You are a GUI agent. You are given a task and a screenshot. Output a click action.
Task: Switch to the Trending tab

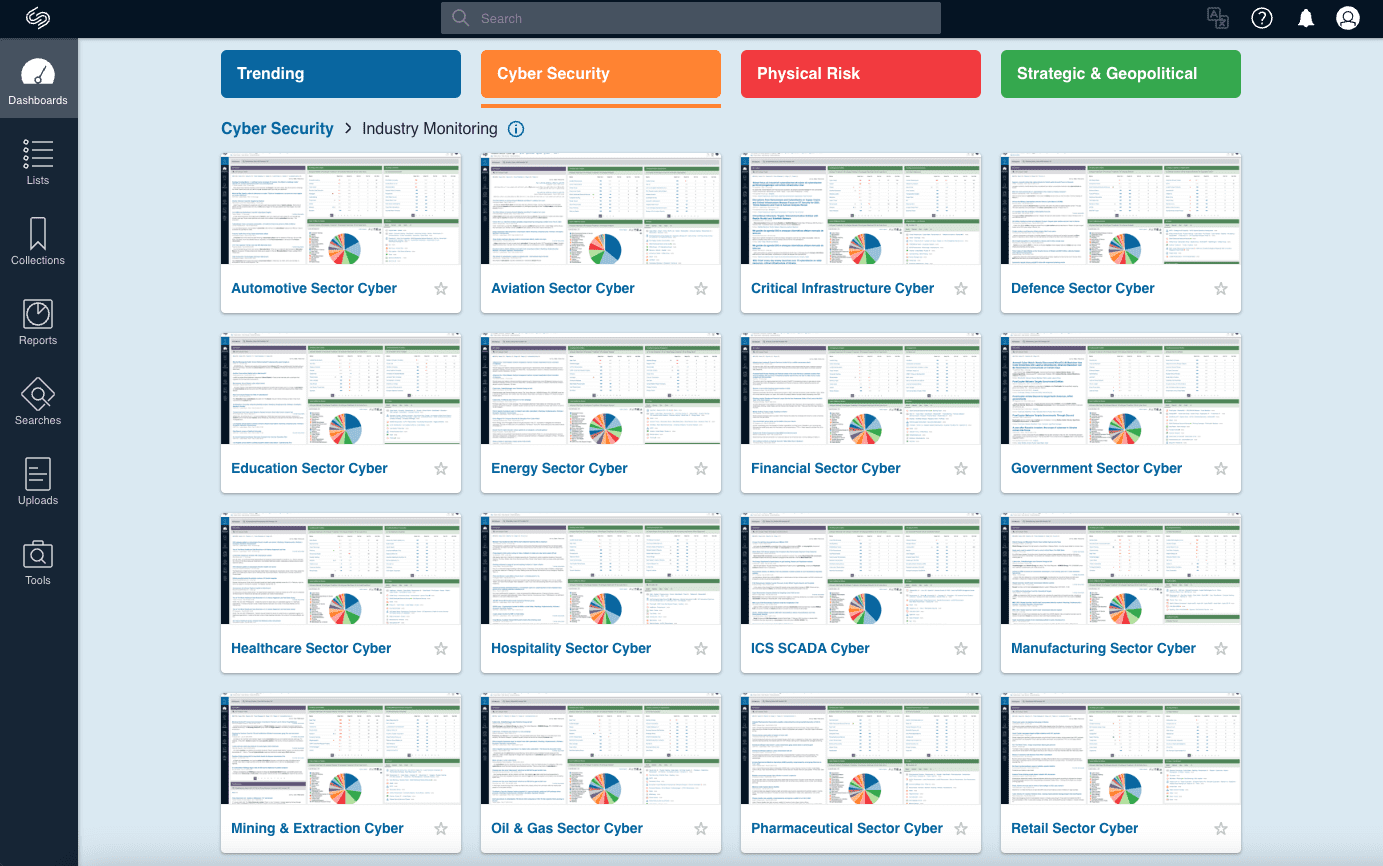click(x=341, y=74)
